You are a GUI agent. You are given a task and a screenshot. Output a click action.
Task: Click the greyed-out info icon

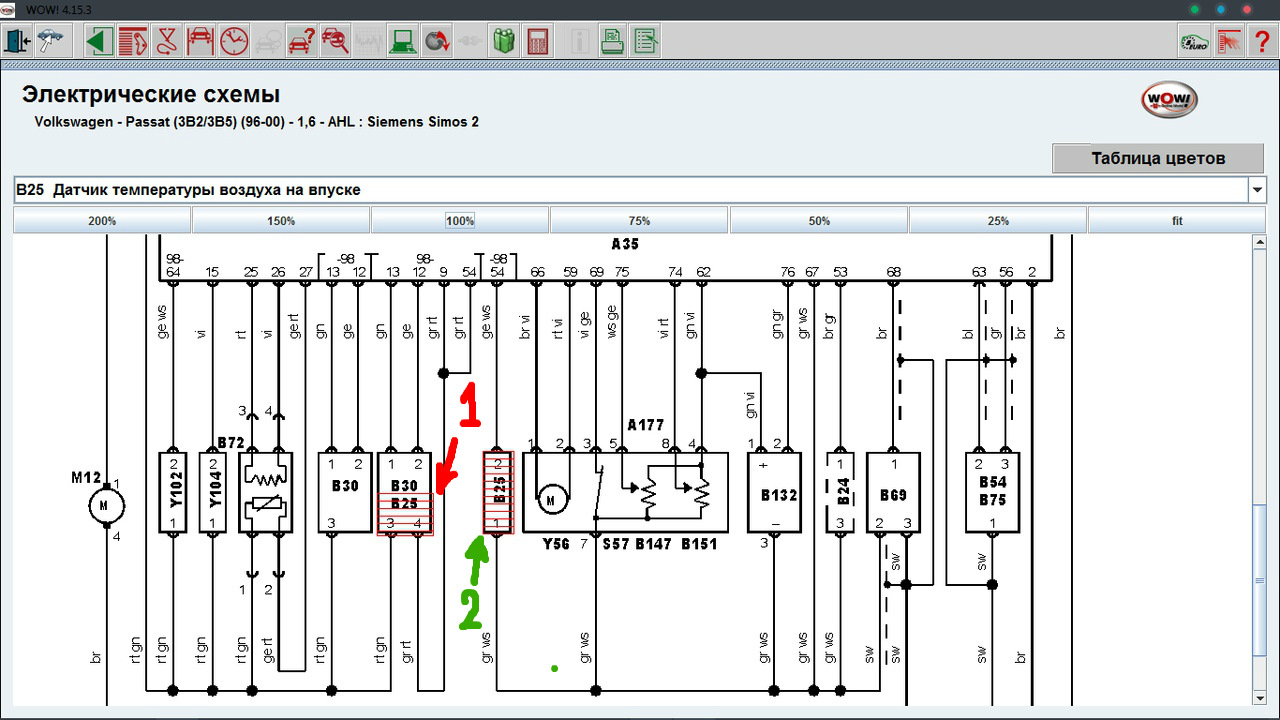tap(578, 42)
